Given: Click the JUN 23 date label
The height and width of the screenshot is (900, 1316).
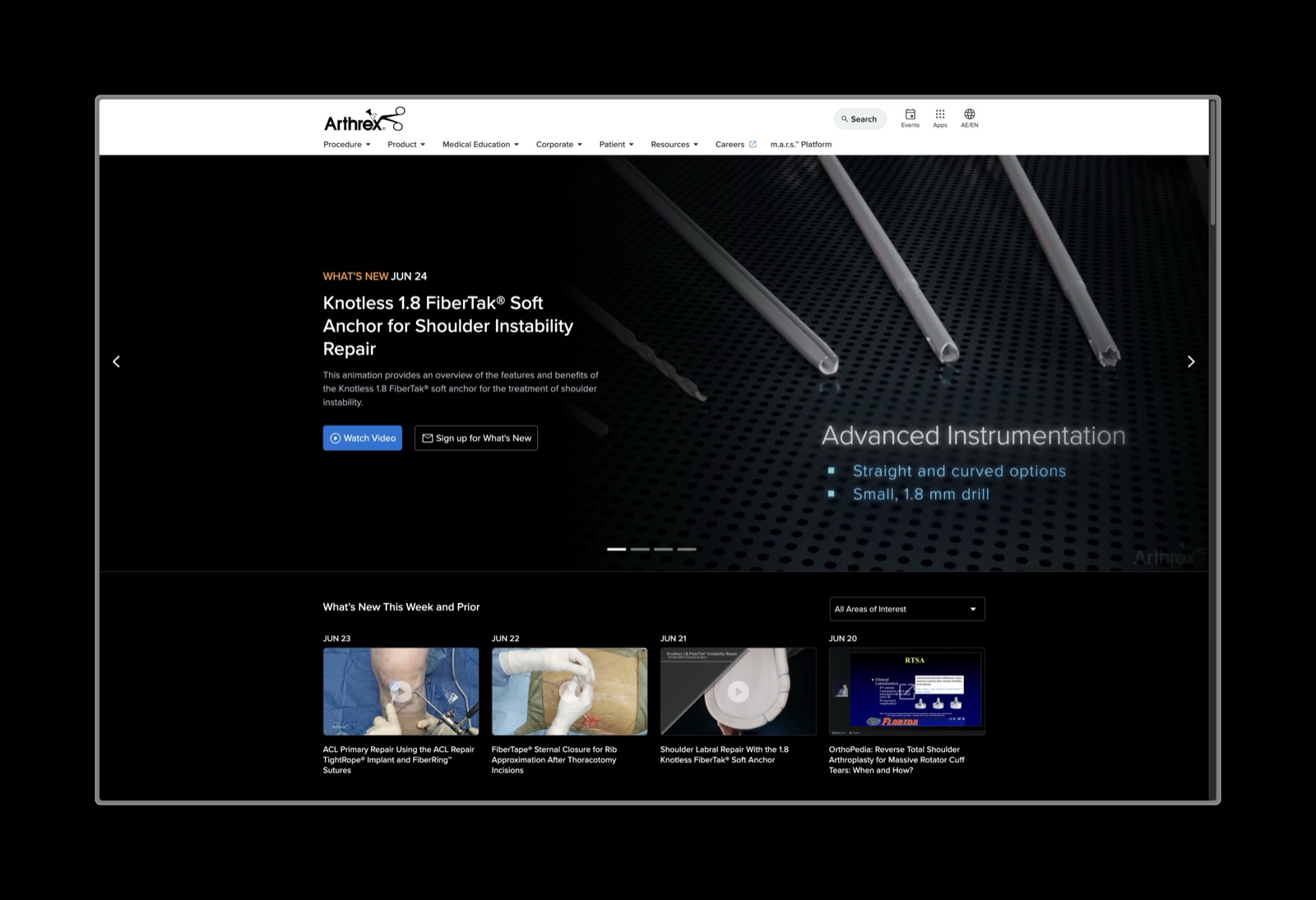Looking at the screenshot, I should (x=337, y=638).
